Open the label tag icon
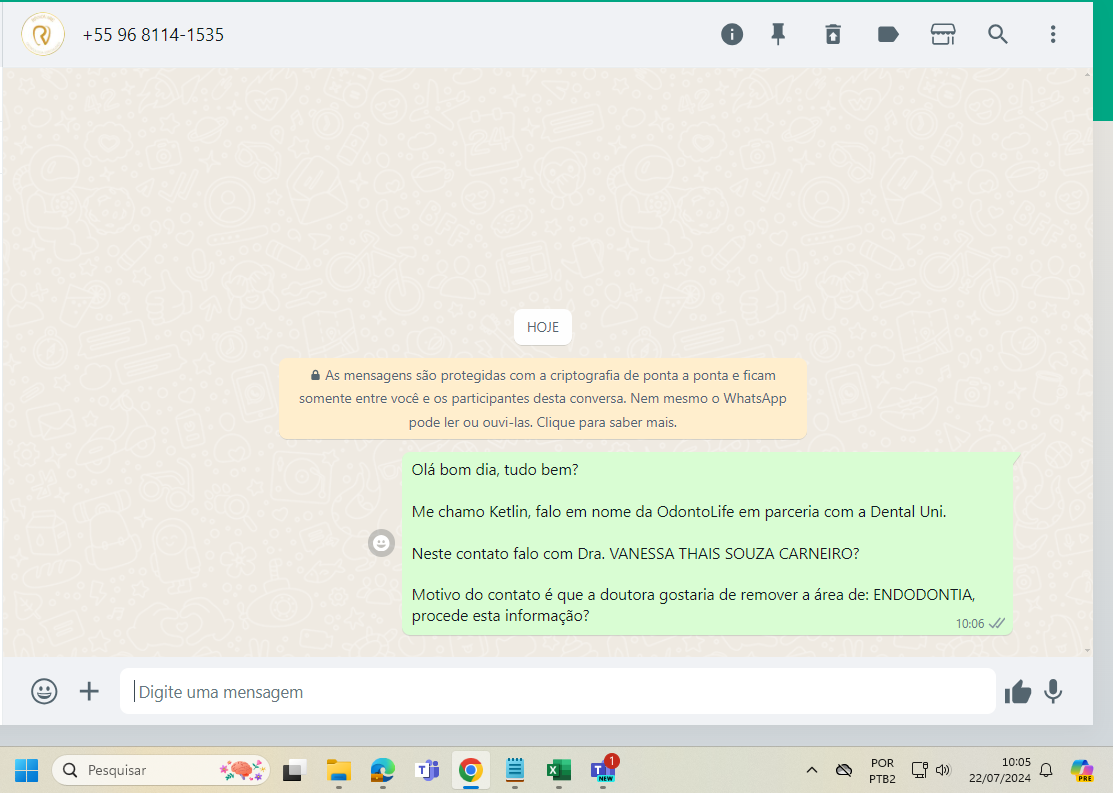 click(x=888, y=34)
